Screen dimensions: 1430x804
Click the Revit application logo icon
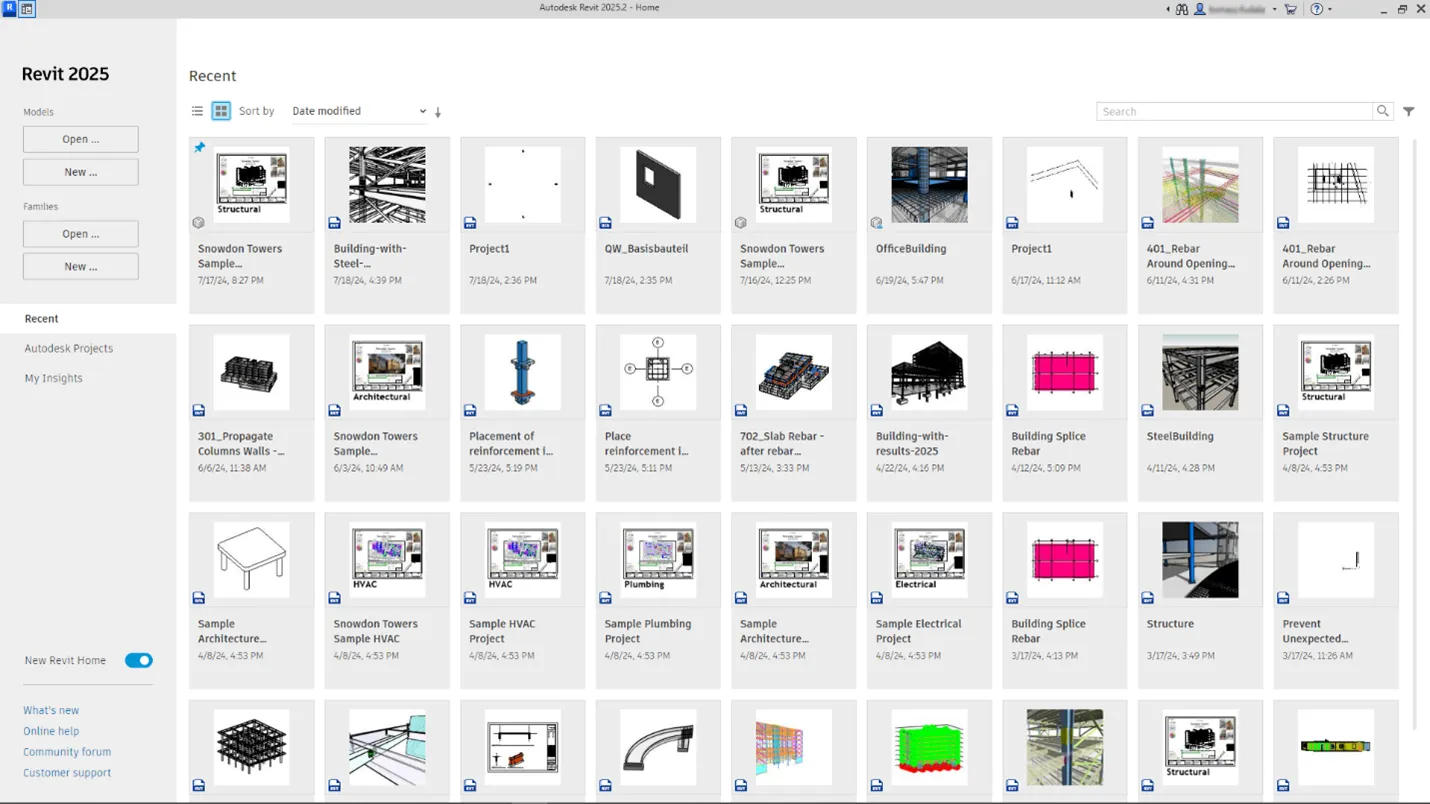9,9
